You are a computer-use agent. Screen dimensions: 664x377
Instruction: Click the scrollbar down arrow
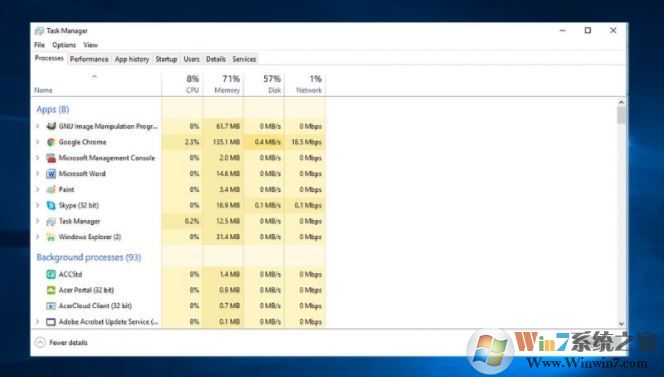[x=621, y=324]
